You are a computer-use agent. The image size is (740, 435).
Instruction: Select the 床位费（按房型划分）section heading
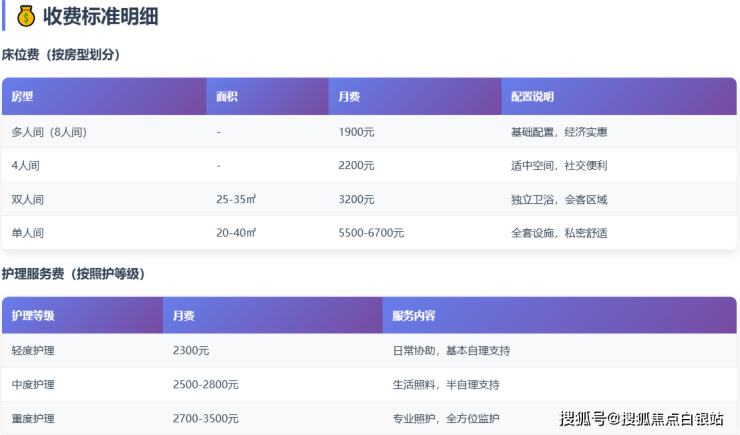click(61, 55)
